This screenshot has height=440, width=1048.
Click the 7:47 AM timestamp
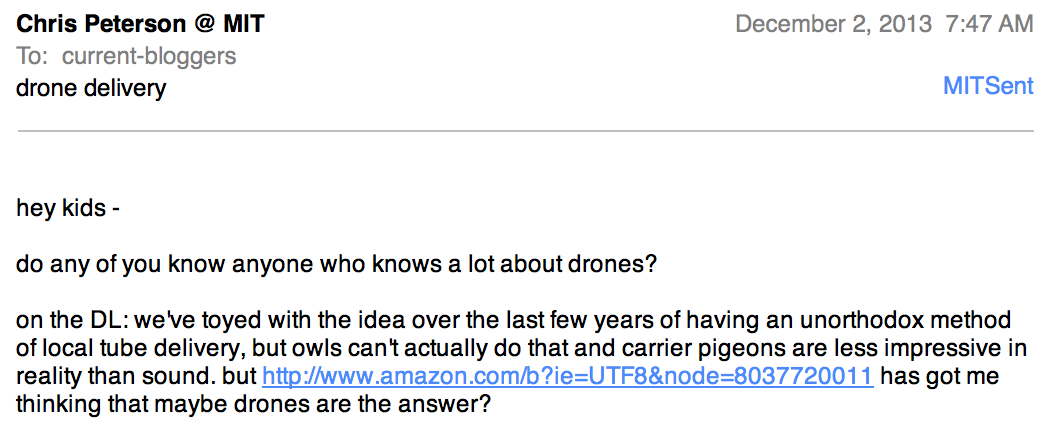tap(990, 25)
